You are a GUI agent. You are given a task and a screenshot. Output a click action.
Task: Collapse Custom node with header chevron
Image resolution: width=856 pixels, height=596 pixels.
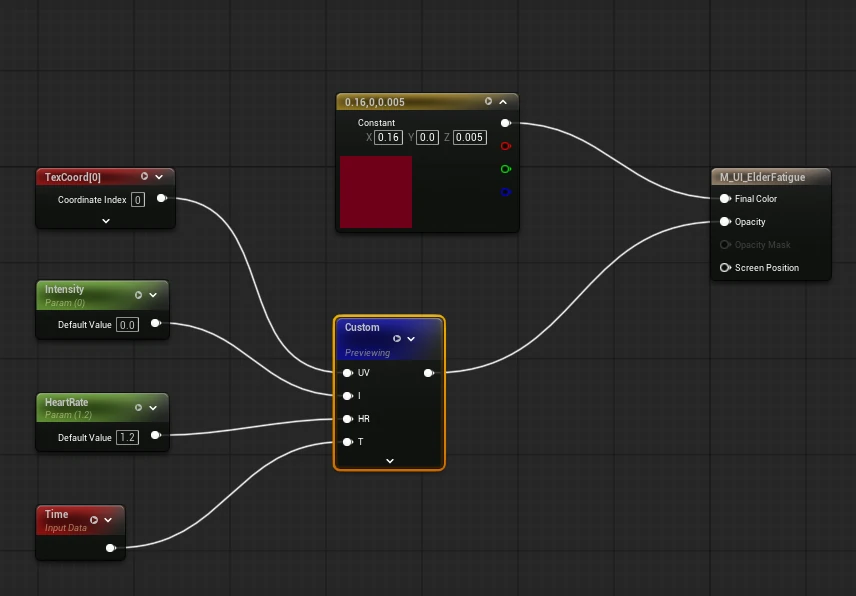[x=411, y=339]
